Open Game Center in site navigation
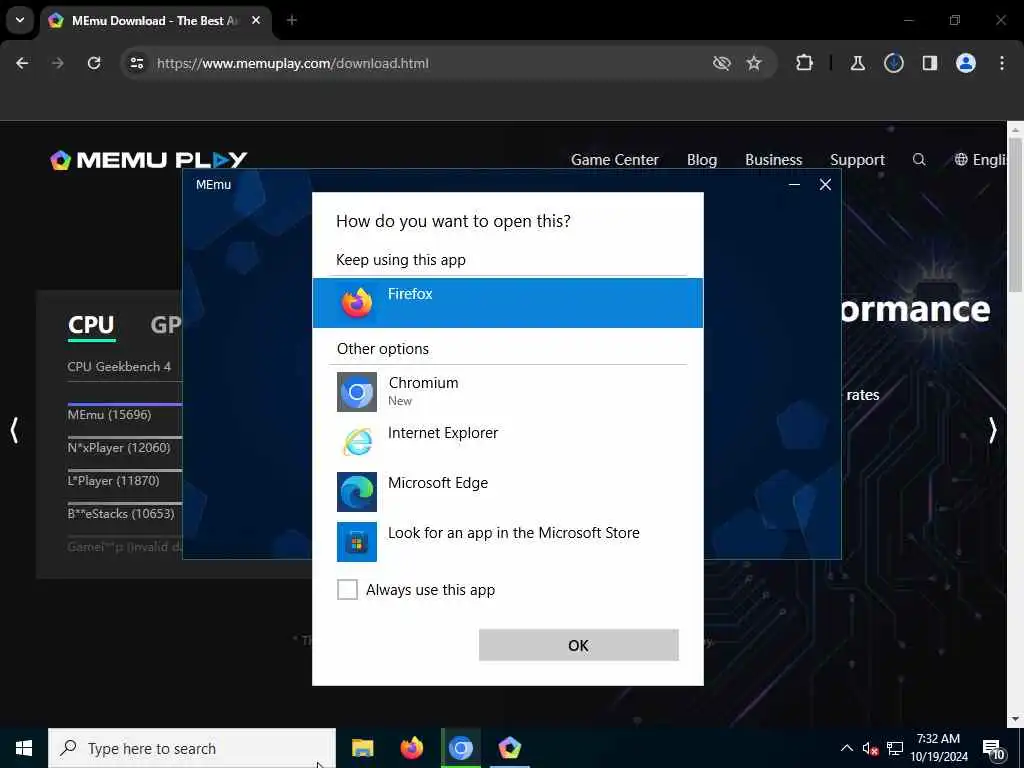 point(615,160)
